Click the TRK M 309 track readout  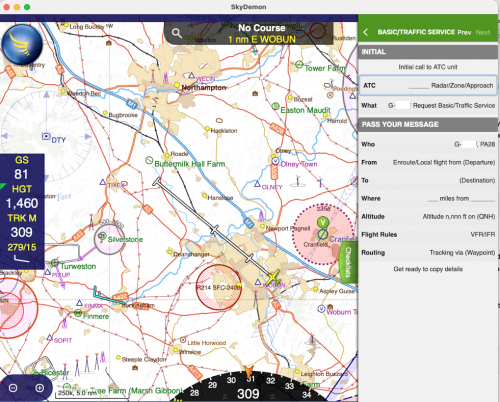[21, 226]
